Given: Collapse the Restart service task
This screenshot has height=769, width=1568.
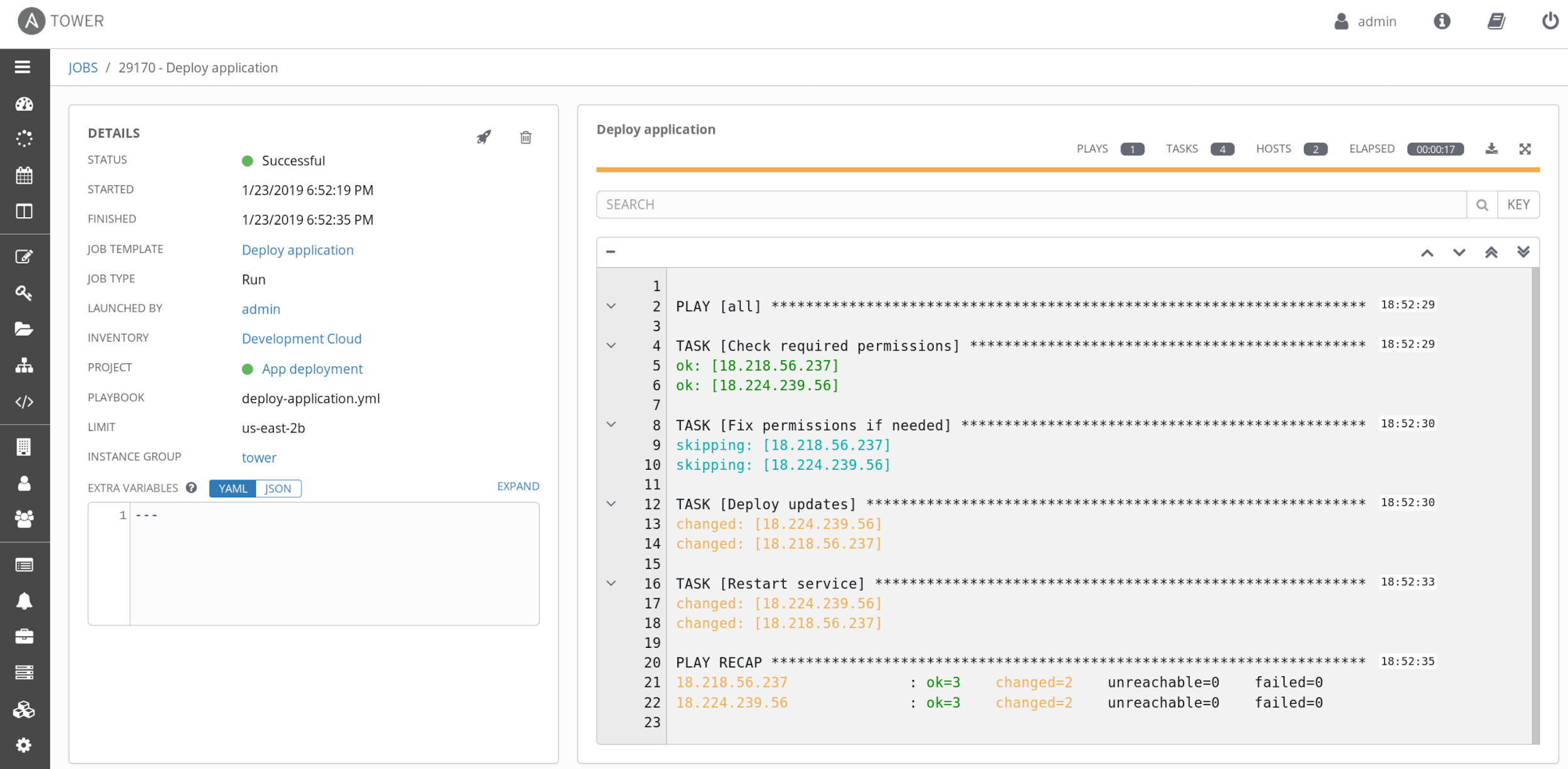Looking at the screenshot, I should pos(611,583).
